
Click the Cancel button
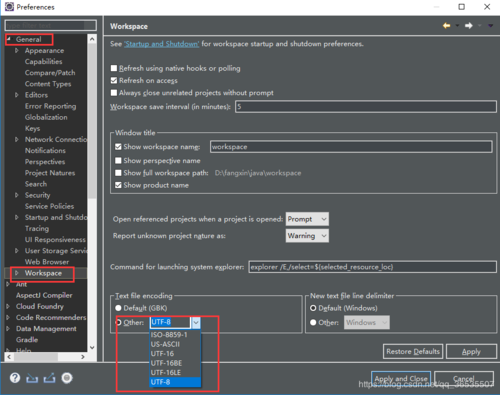(x=464, y=379)
